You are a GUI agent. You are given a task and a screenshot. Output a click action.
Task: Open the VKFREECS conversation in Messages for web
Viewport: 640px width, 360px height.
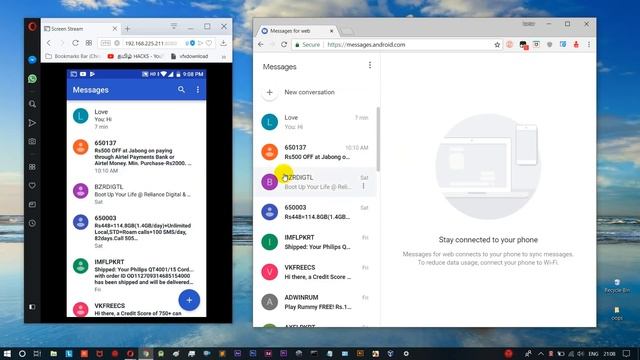pyautogui.click(x=315, y=272)
